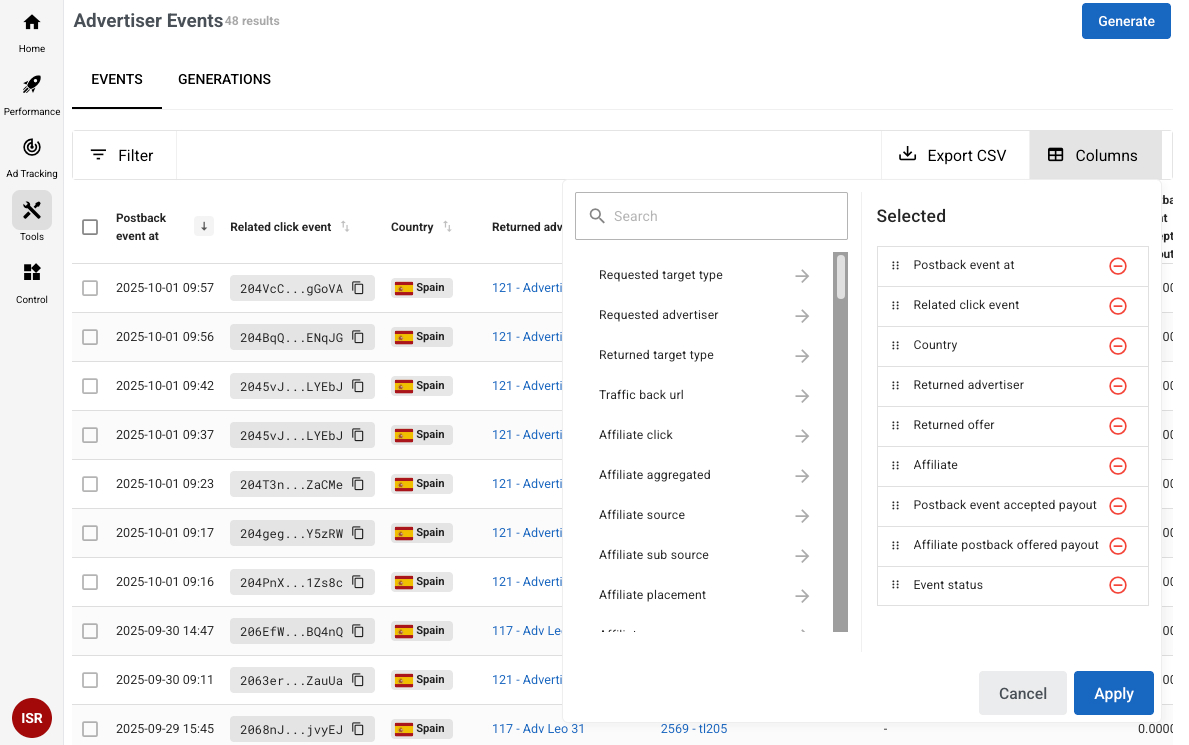
Task: Open the Control section icon
Action: pos(32,273)
